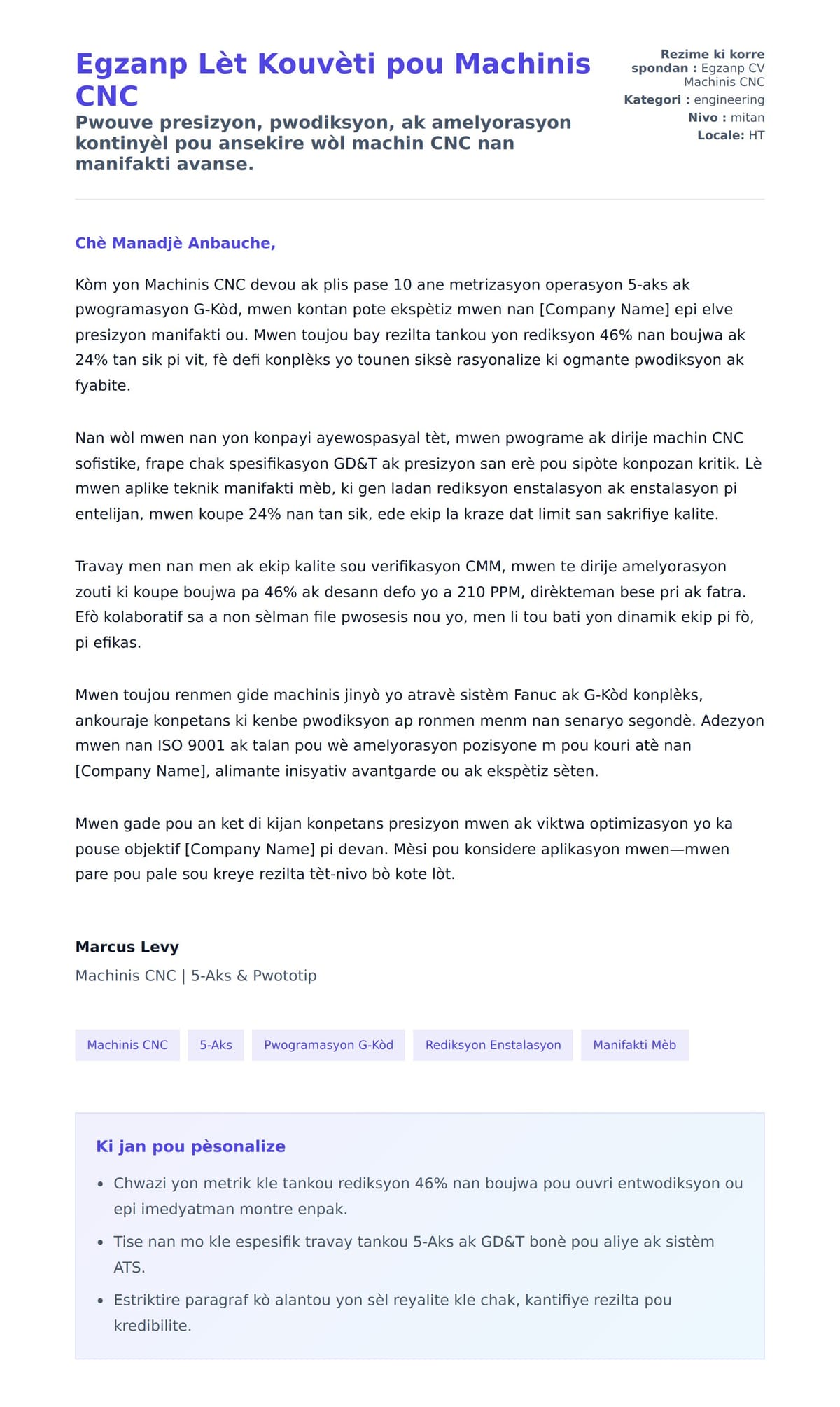Select the 'mitan' level value
The height and width of the screenshot is (1407, 840).
pyautogui.click(x=747, y=118)
